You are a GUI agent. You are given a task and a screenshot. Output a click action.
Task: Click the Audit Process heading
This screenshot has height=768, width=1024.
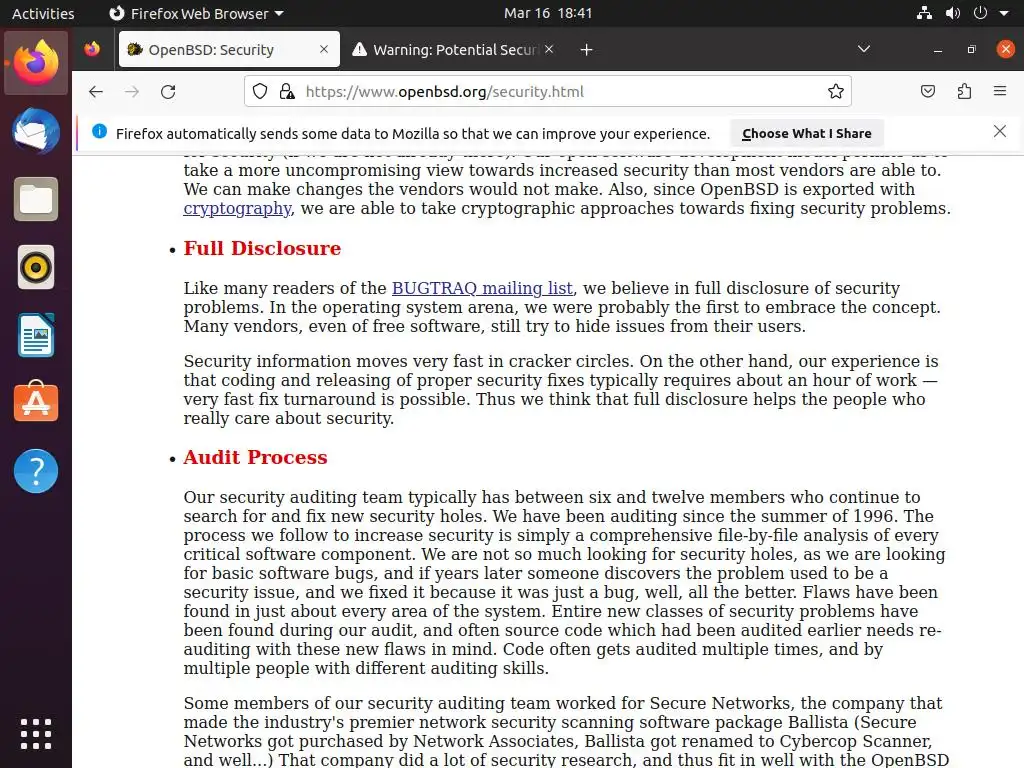[x=255, y=457]
